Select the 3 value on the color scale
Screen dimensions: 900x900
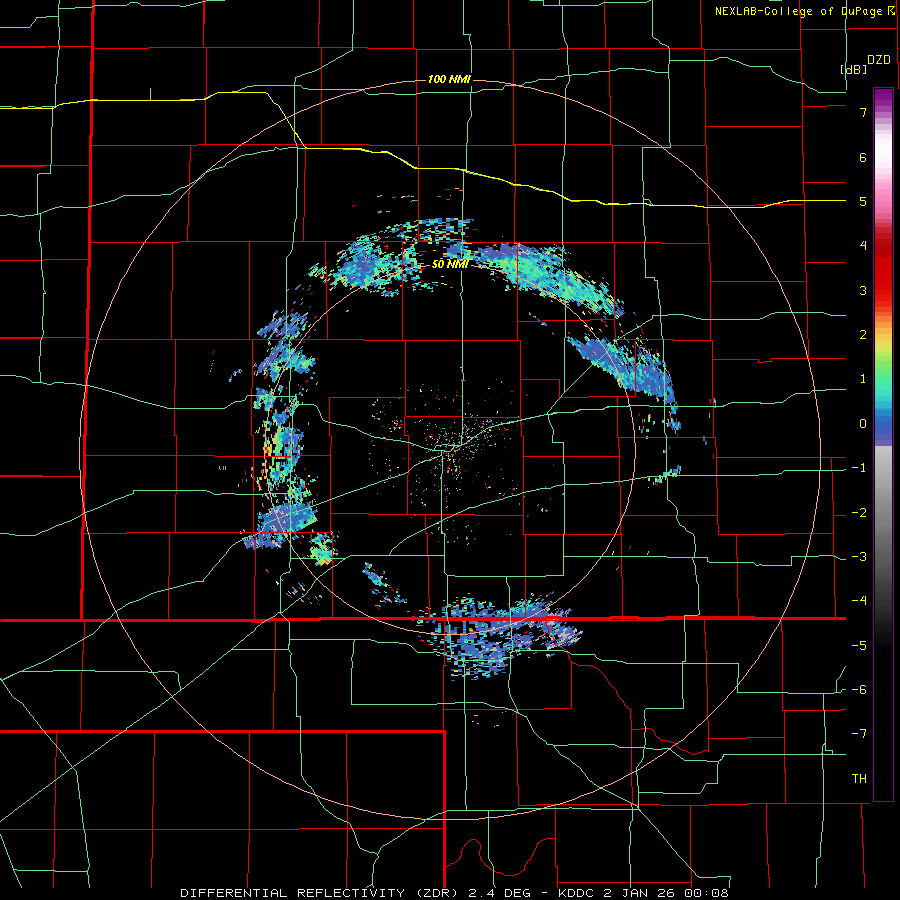[x=863, y=290]
